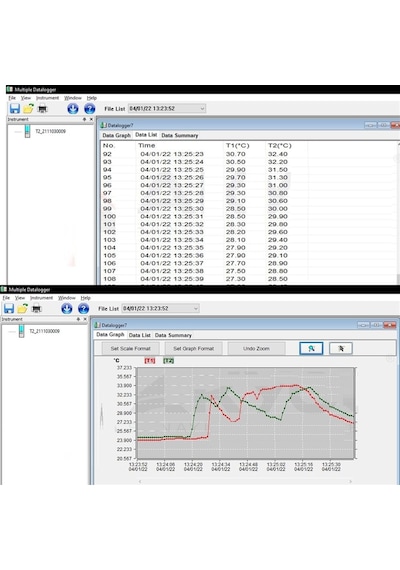Switch to Data List tab in the lower Datalogger7 window
Screen dimensions: 400x570
pyautogui.click(x=140, y=335)
